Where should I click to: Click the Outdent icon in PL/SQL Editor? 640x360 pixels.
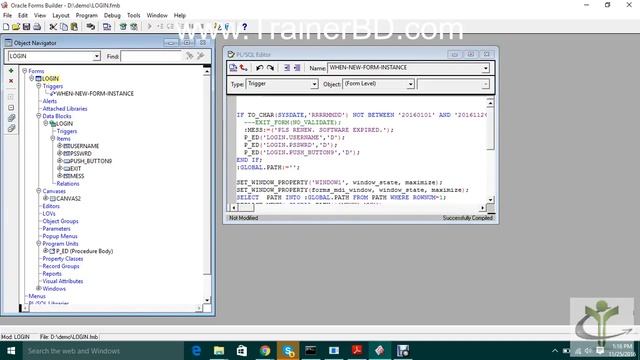tap(297, 68)
